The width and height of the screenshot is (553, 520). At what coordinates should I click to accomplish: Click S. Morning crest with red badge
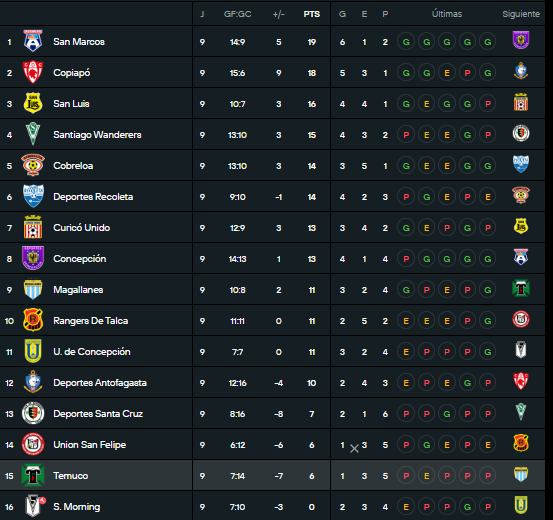click(x=34, y=506)
